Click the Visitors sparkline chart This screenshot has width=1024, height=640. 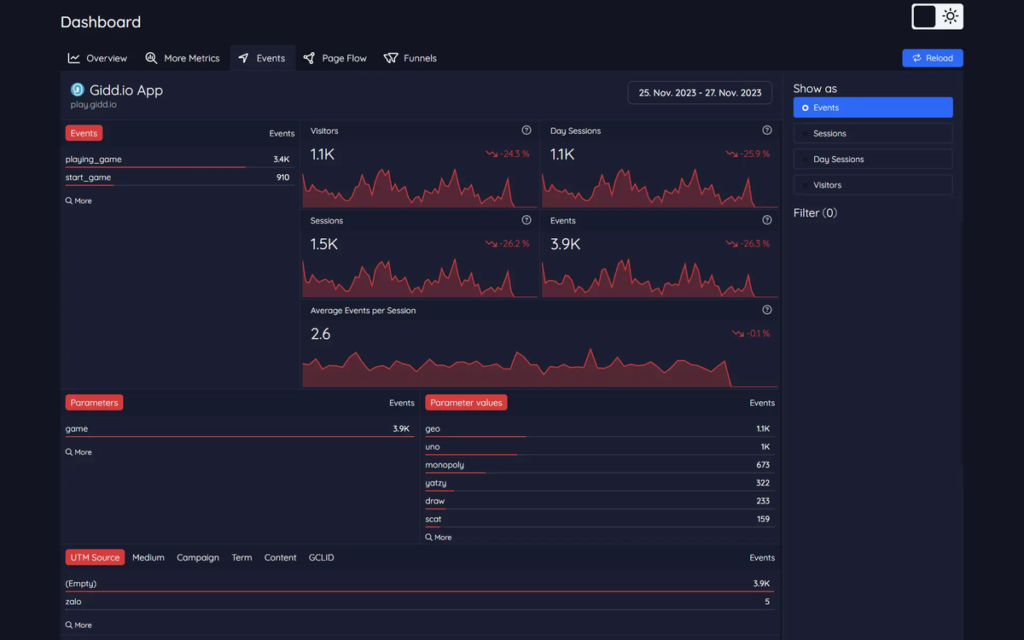[x=419, y=187]
